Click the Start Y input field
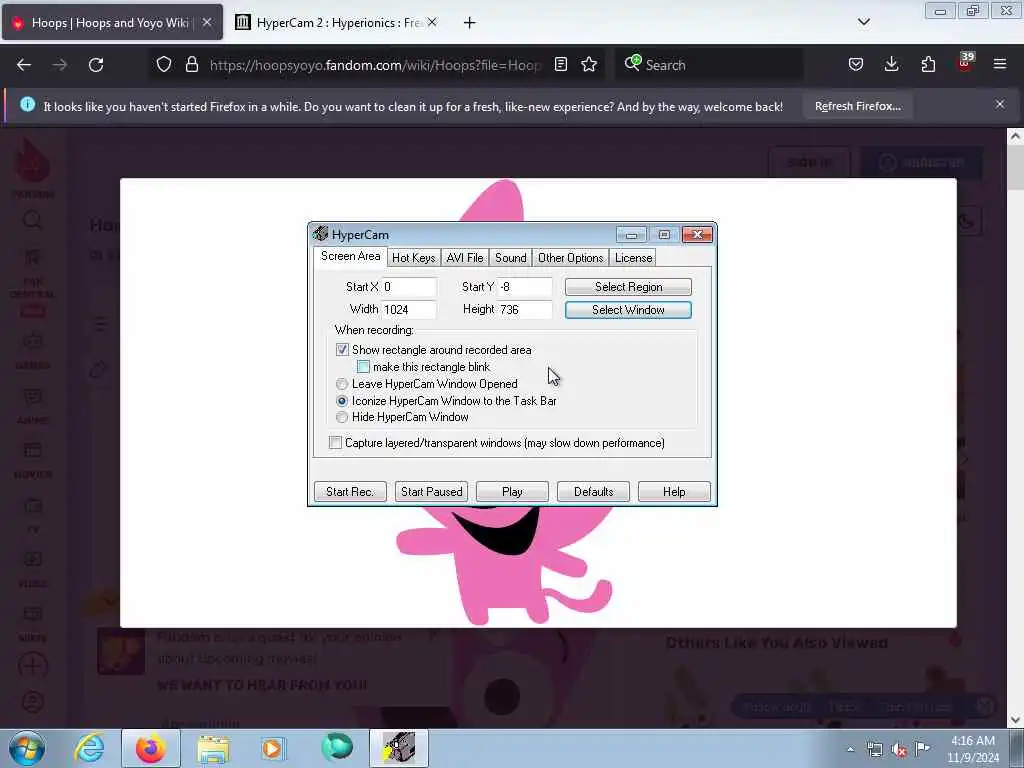The height and width of the screenshot is (768, 1024). tap(524, 287)
